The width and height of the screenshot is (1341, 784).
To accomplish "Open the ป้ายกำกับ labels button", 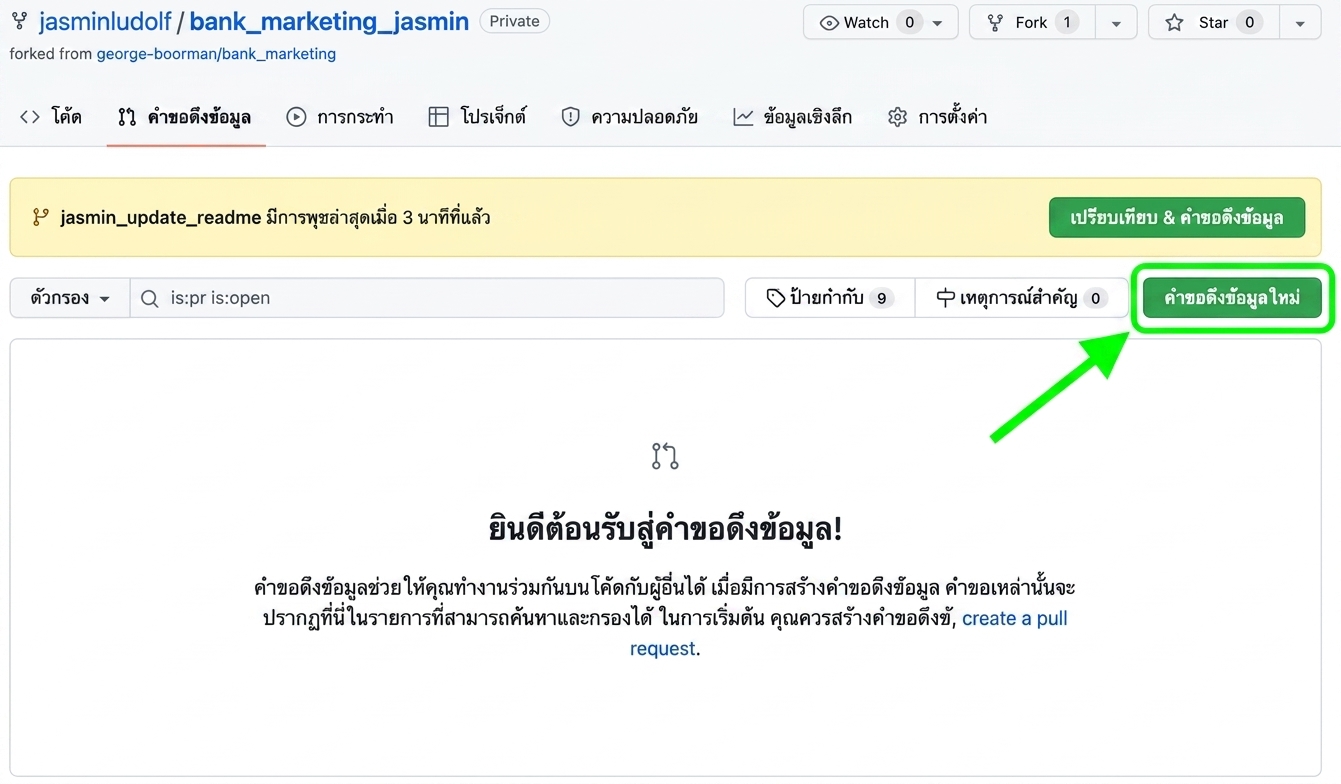I will tap(830, 298).
